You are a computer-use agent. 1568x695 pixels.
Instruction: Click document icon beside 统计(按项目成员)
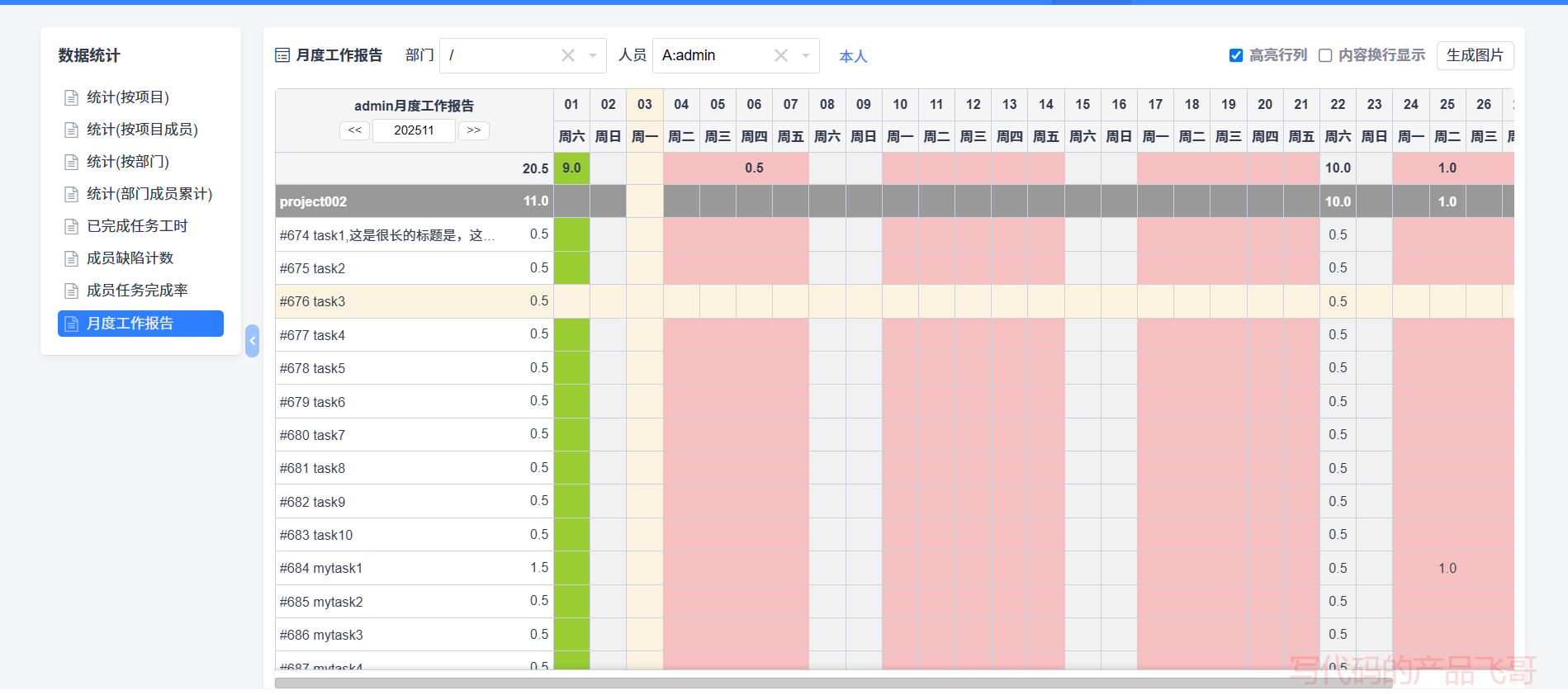(71, 130)
